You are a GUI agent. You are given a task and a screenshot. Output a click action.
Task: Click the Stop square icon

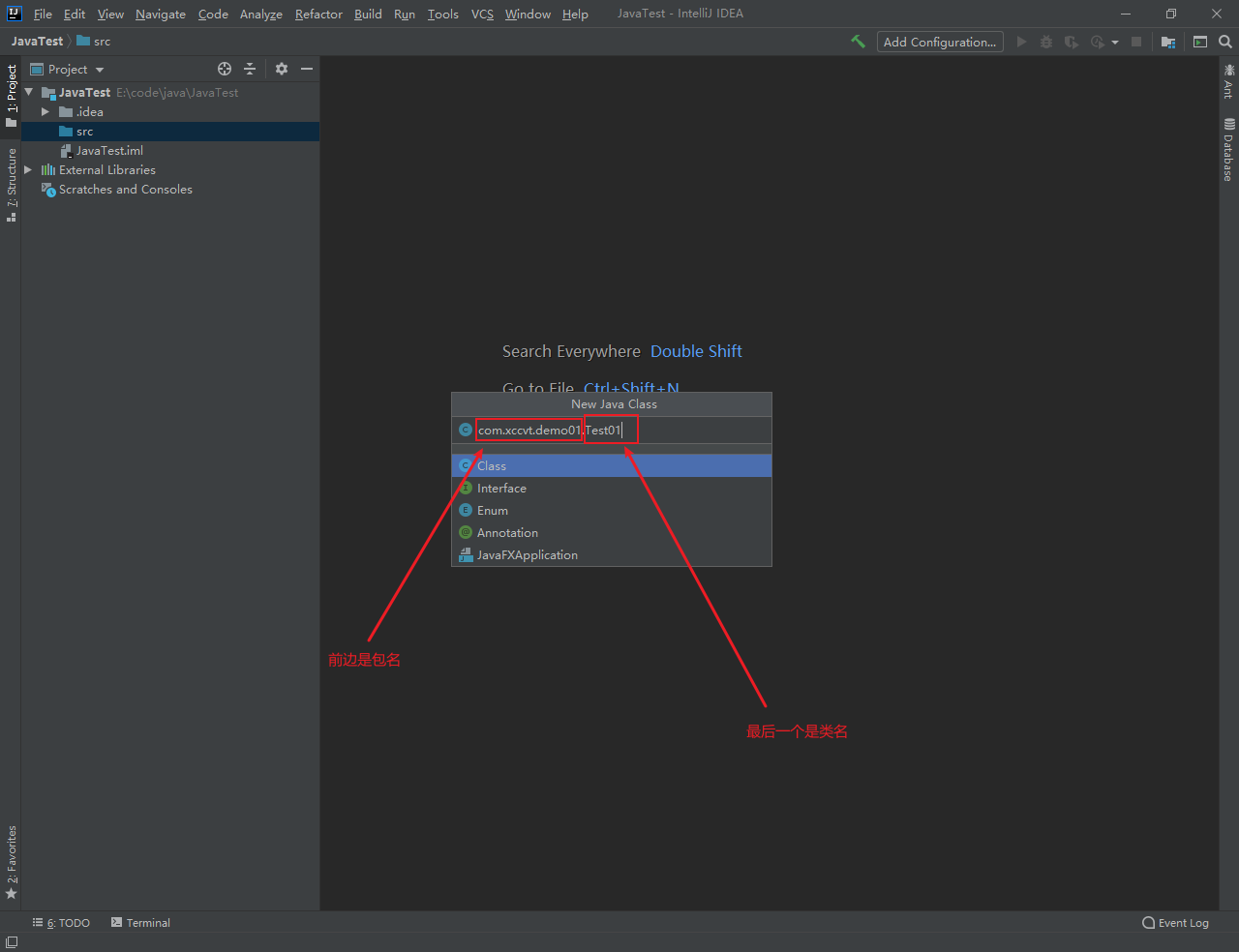click(1136, 42)
